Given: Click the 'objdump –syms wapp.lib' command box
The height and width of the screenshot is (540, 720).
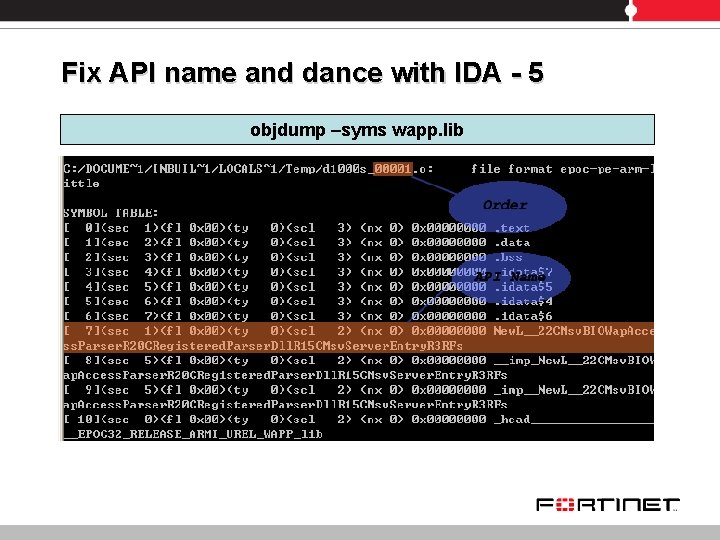Looking at the screenshot, I should (357, 129).
